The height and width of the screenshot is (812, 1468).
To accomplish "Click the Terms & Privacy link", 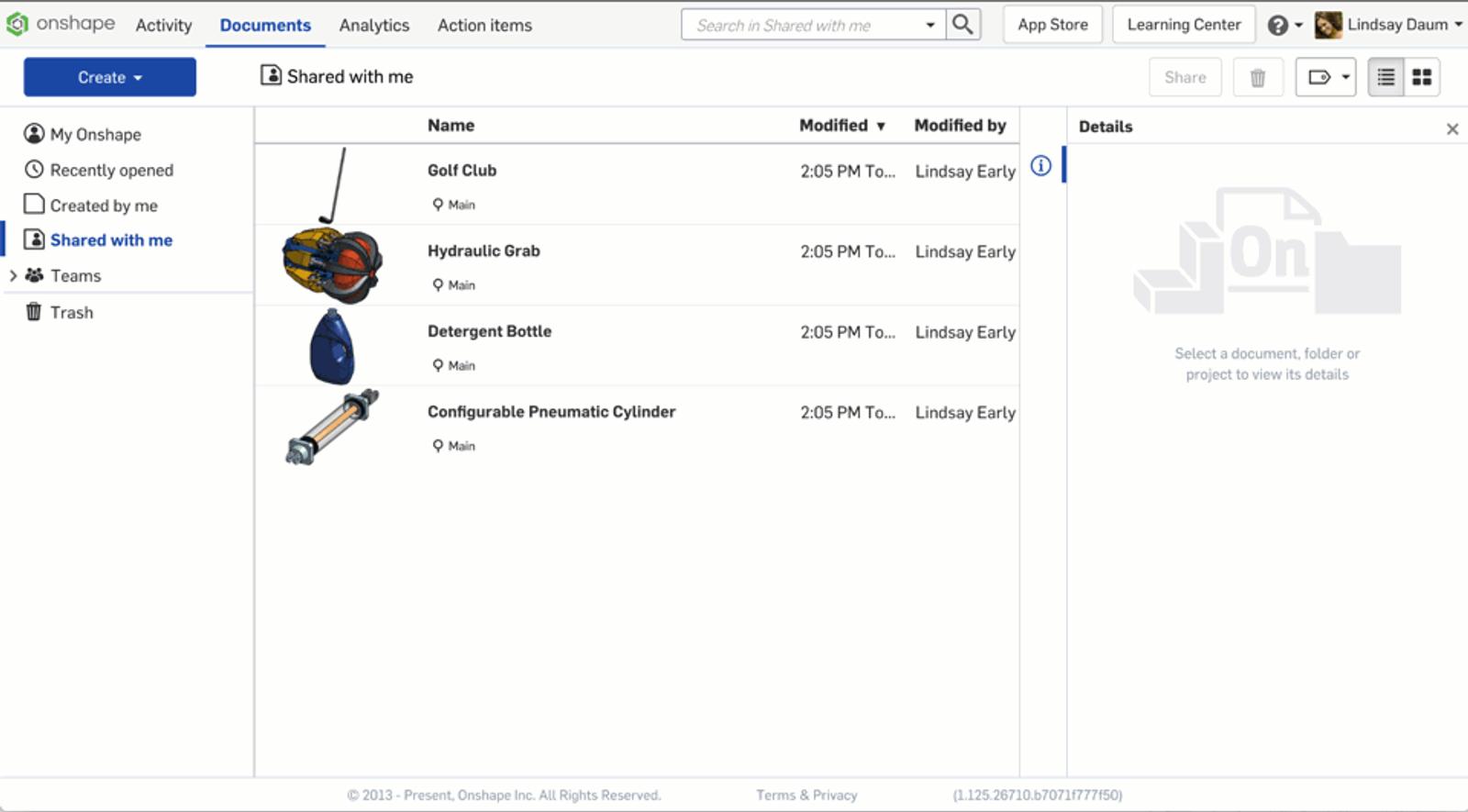I will point(806,795).
